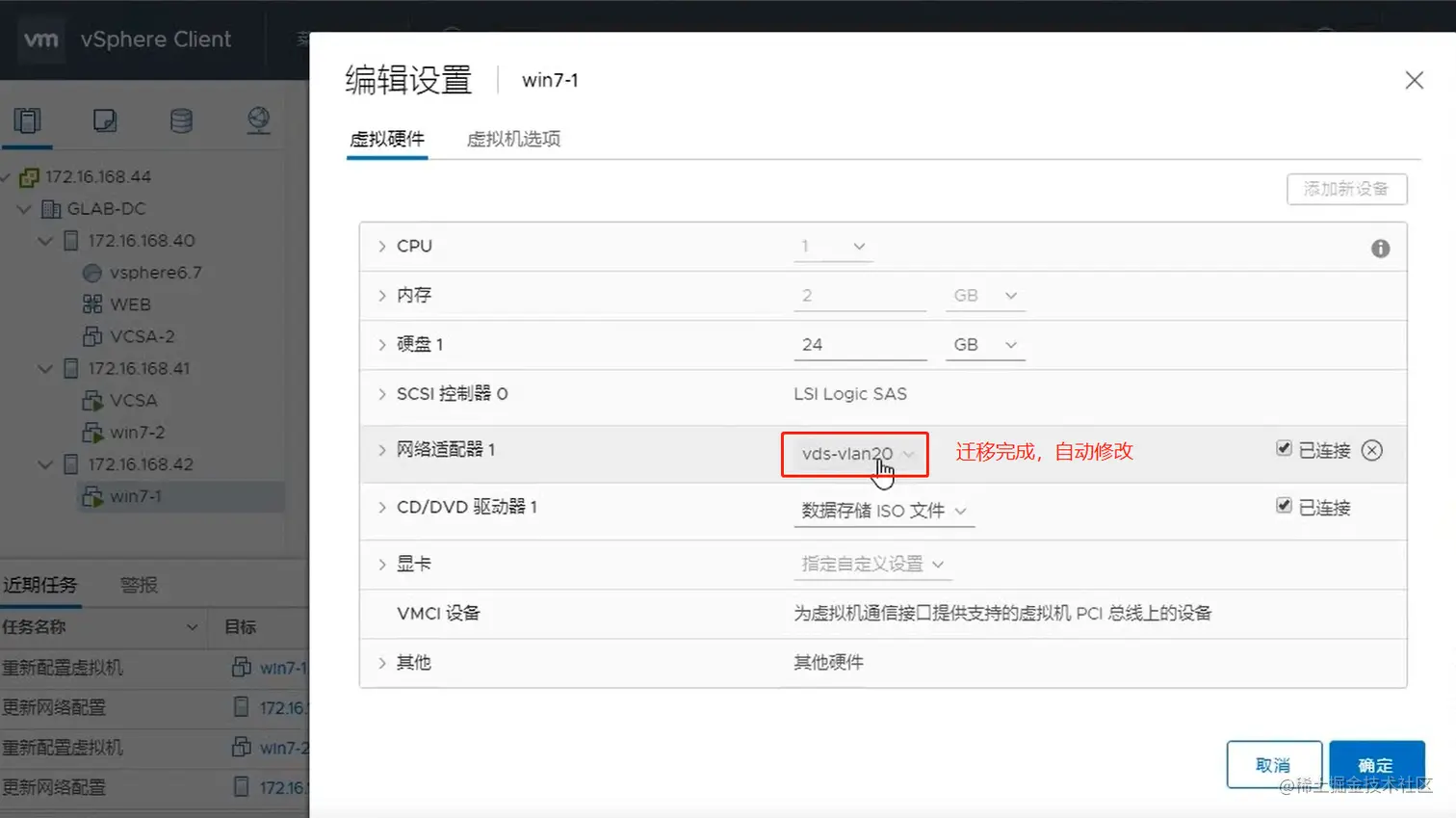Open the vds-vlan20 network dropdown
Image resolution: width=1456 pixels, height=818 pixels.
(x=857, y=454)
